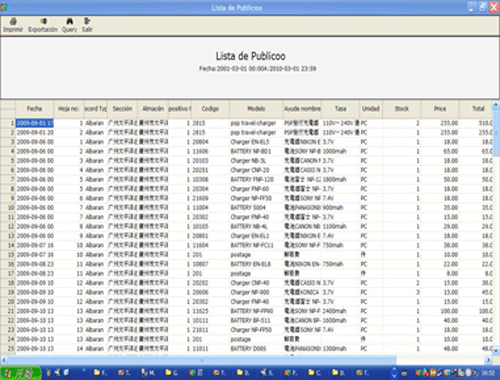Click the taskbar folder item labeled C
This screenshot has height=380, width=500.
314,372
